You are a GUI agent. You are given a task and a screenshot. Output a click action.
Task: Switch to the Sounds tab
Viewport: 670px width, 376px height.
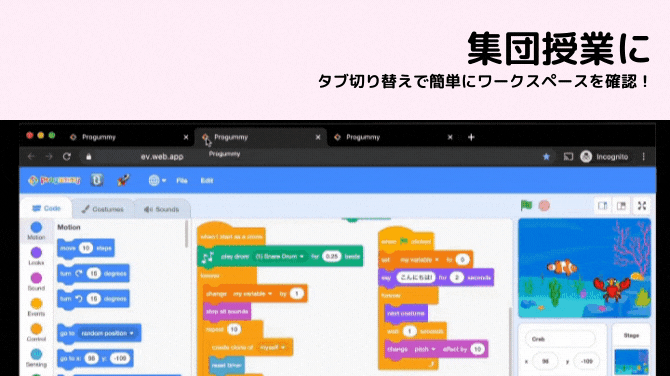[x=162, y=209]
